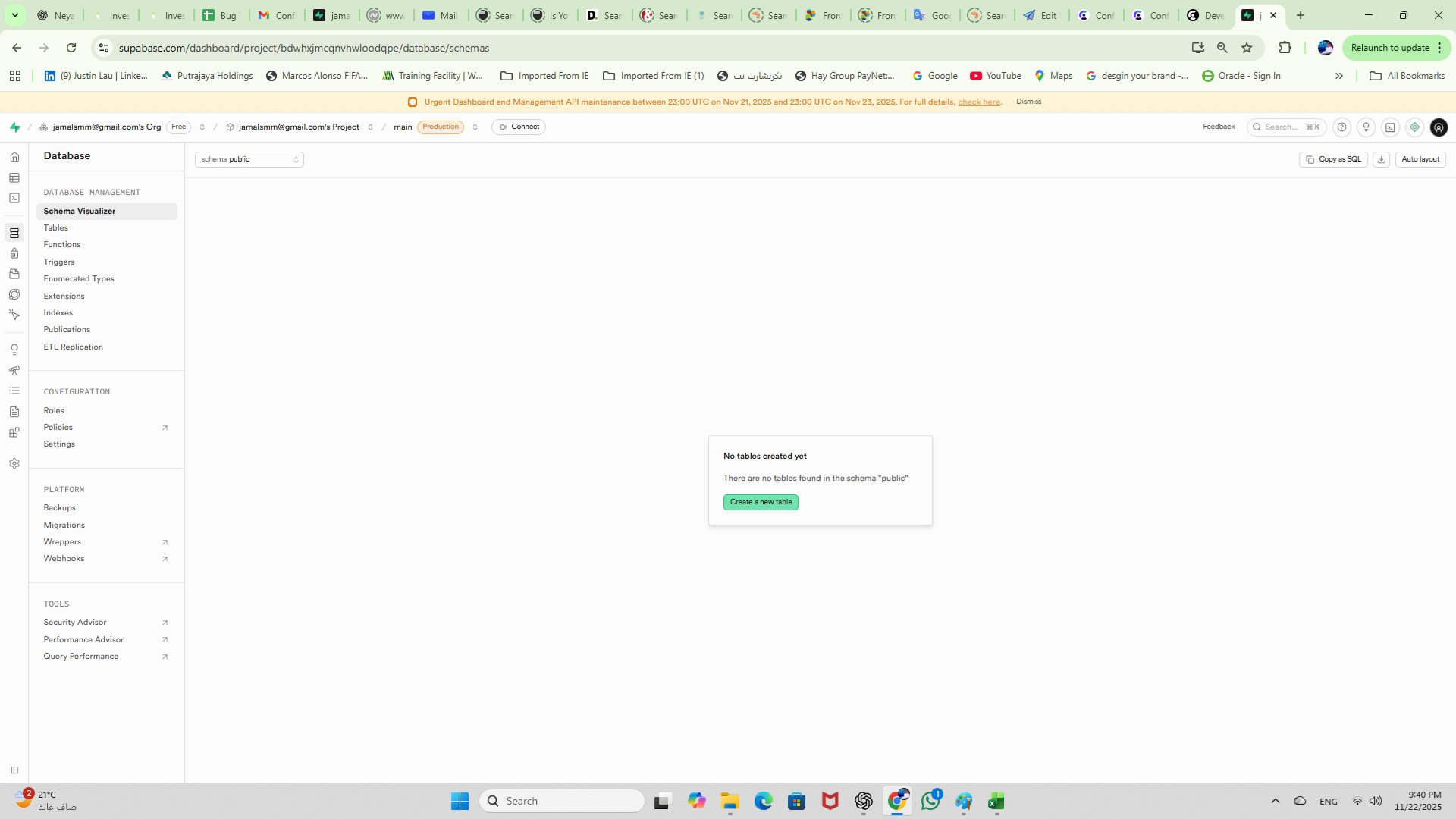Open the account avatar menu
The image size is (1456, 819).
1439,127
